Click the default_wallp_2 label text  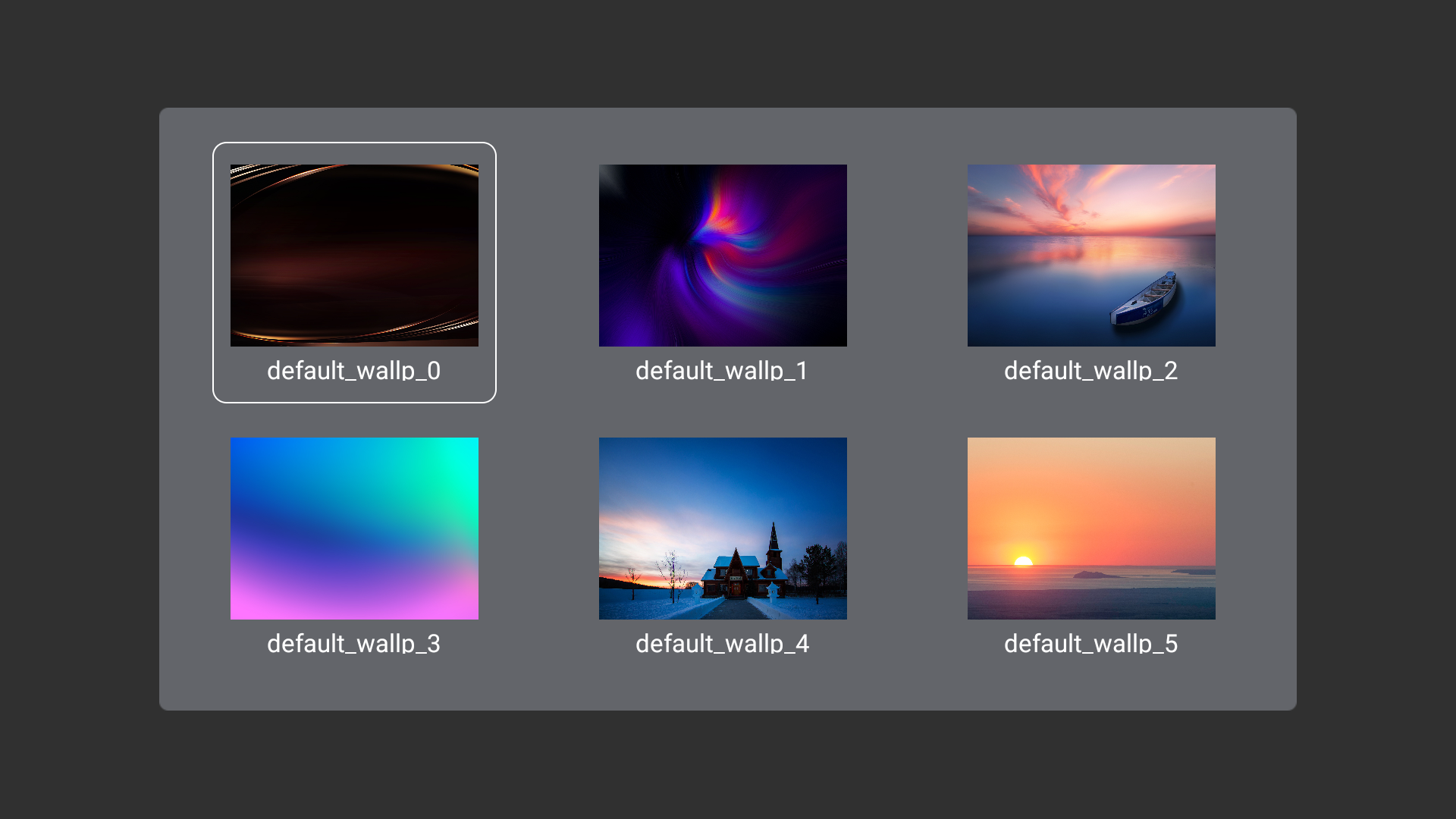1090,371
